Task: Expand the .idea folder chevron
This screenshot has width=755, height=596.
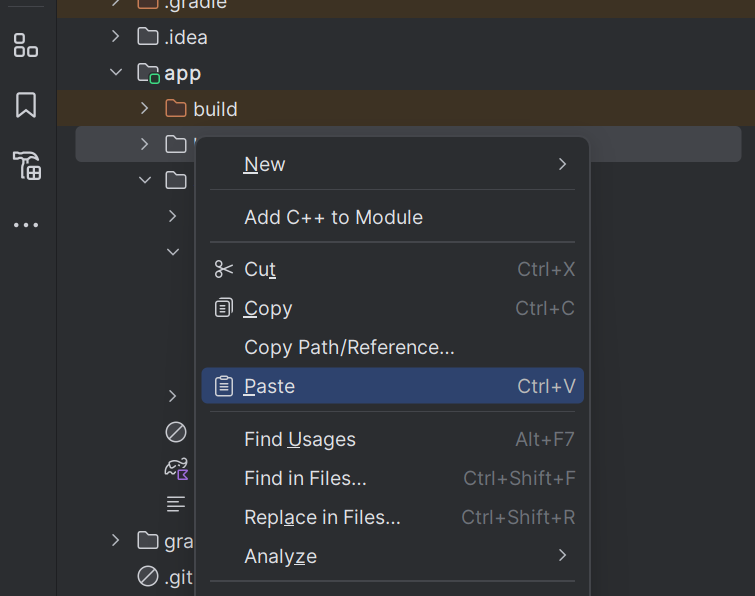Action: tap(116, 38)
